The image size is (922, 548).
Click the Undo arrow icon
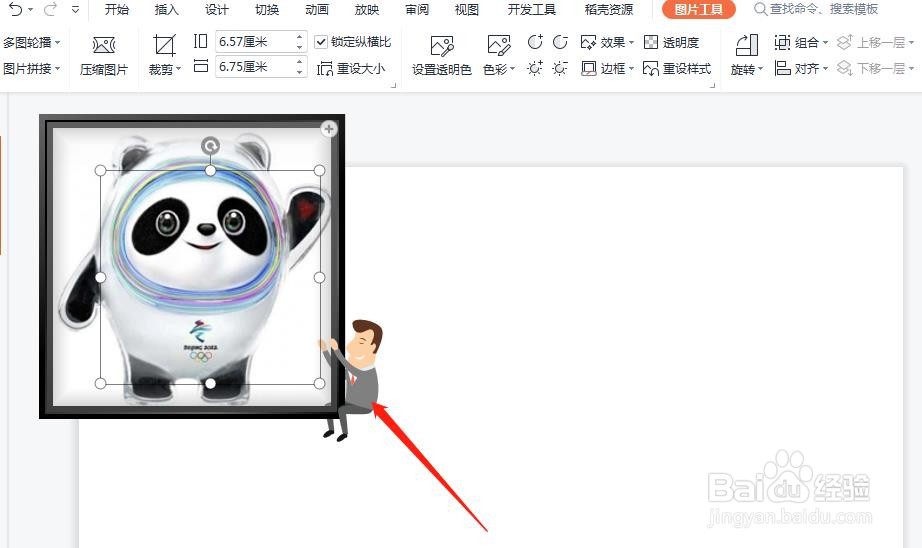(x=16, y=9)
